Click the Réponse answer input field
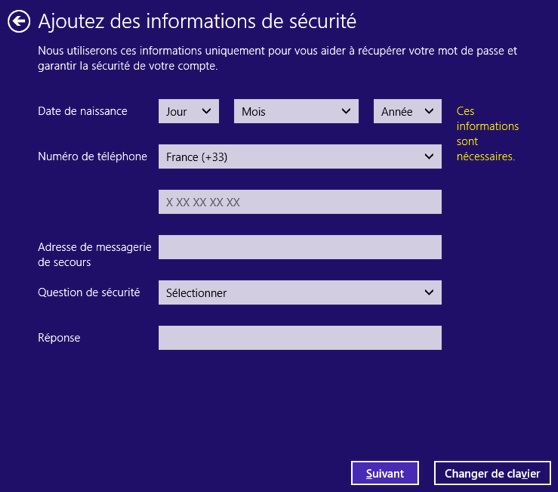 click(300, 338)
